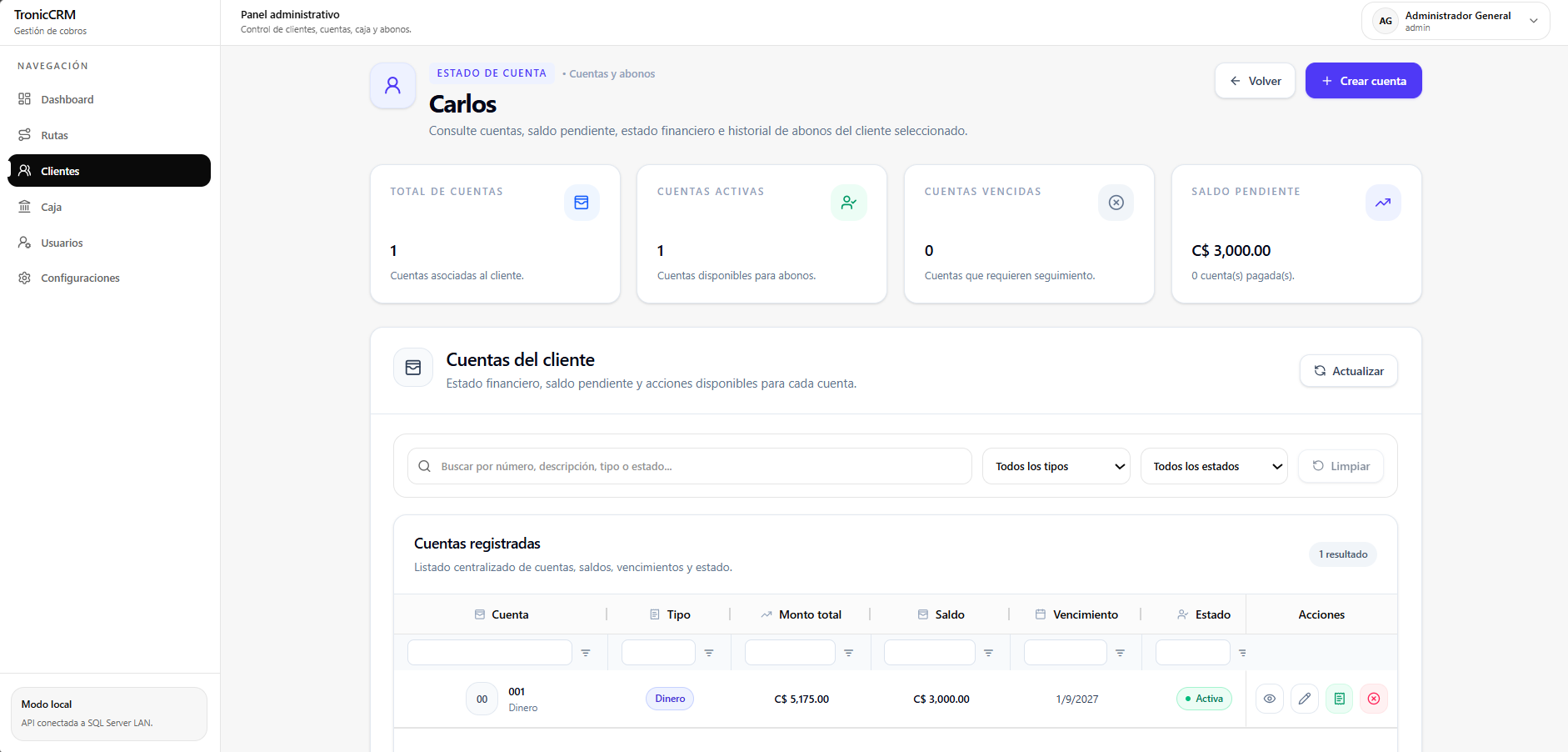The image size is (1568, 752).
Task: Click the Limpiar filters button
Action: (x=1341, y=466)
